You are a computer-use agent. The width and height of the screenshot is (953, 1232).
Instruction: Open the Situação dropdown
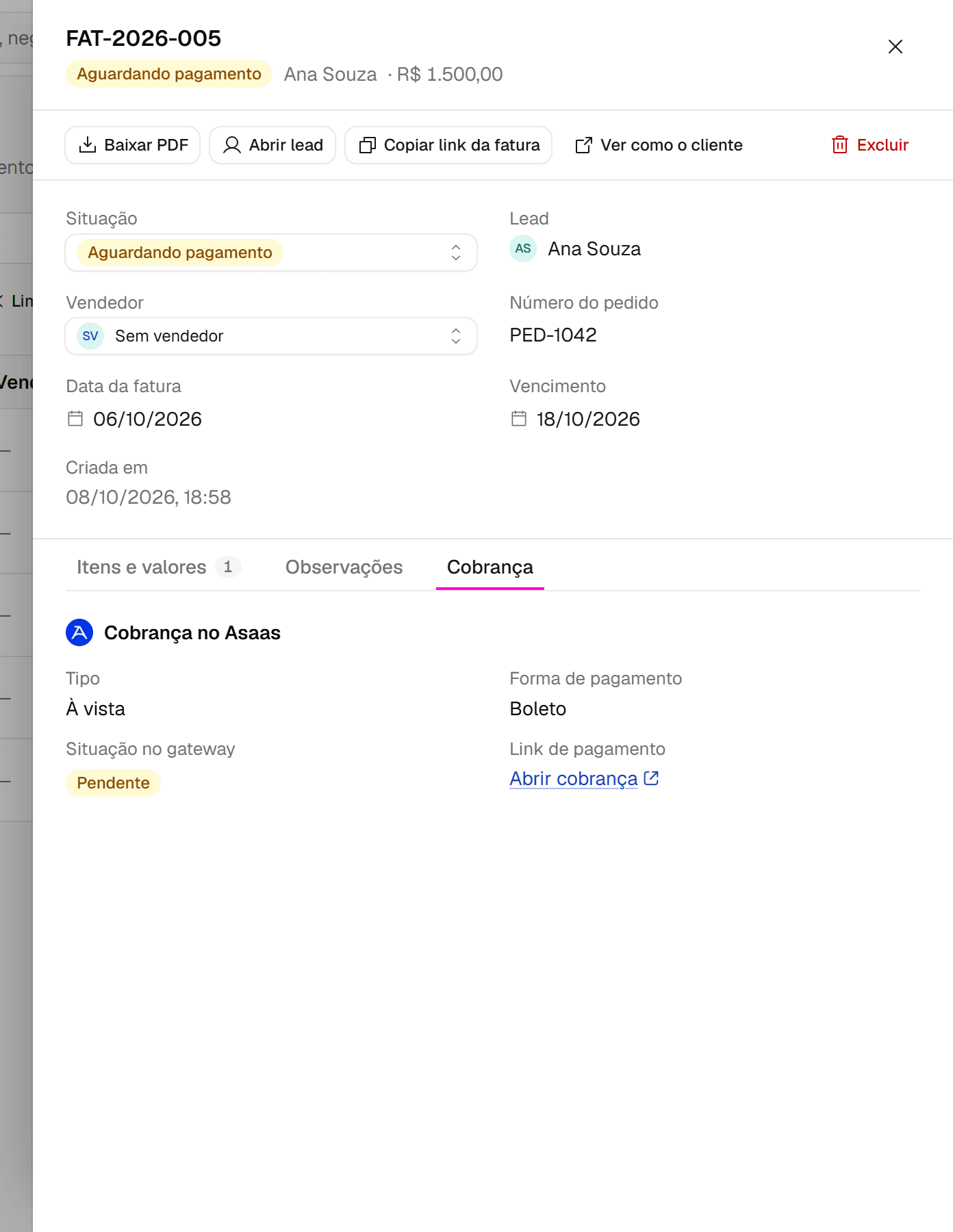click(271, 253)
